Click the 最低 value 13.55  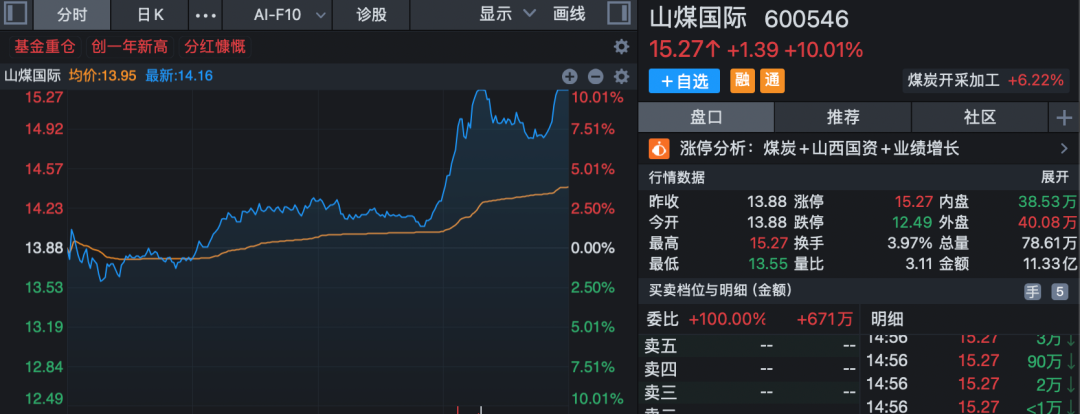click(767, 264)
